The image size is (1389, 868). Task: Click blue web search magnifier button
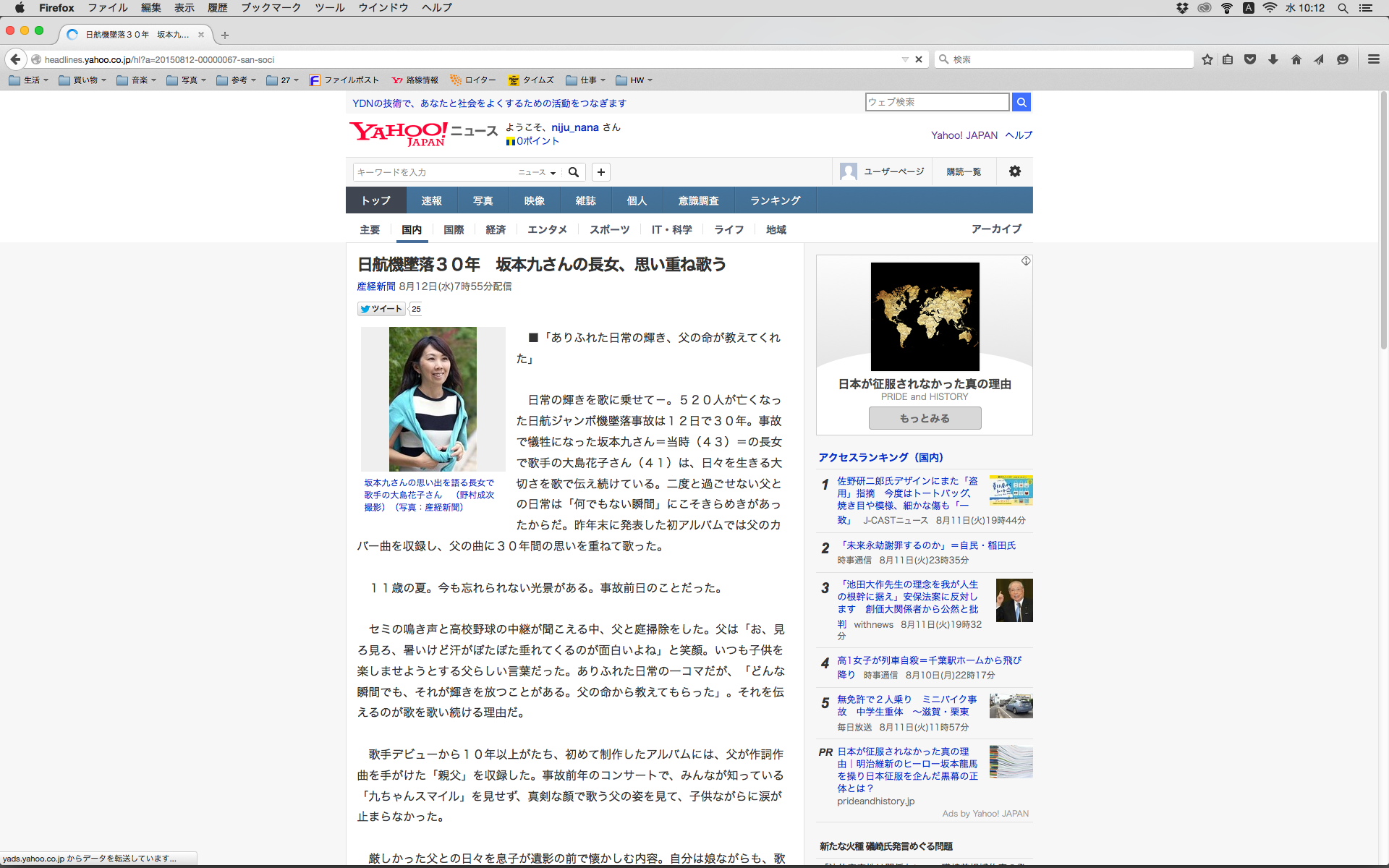1021,102
